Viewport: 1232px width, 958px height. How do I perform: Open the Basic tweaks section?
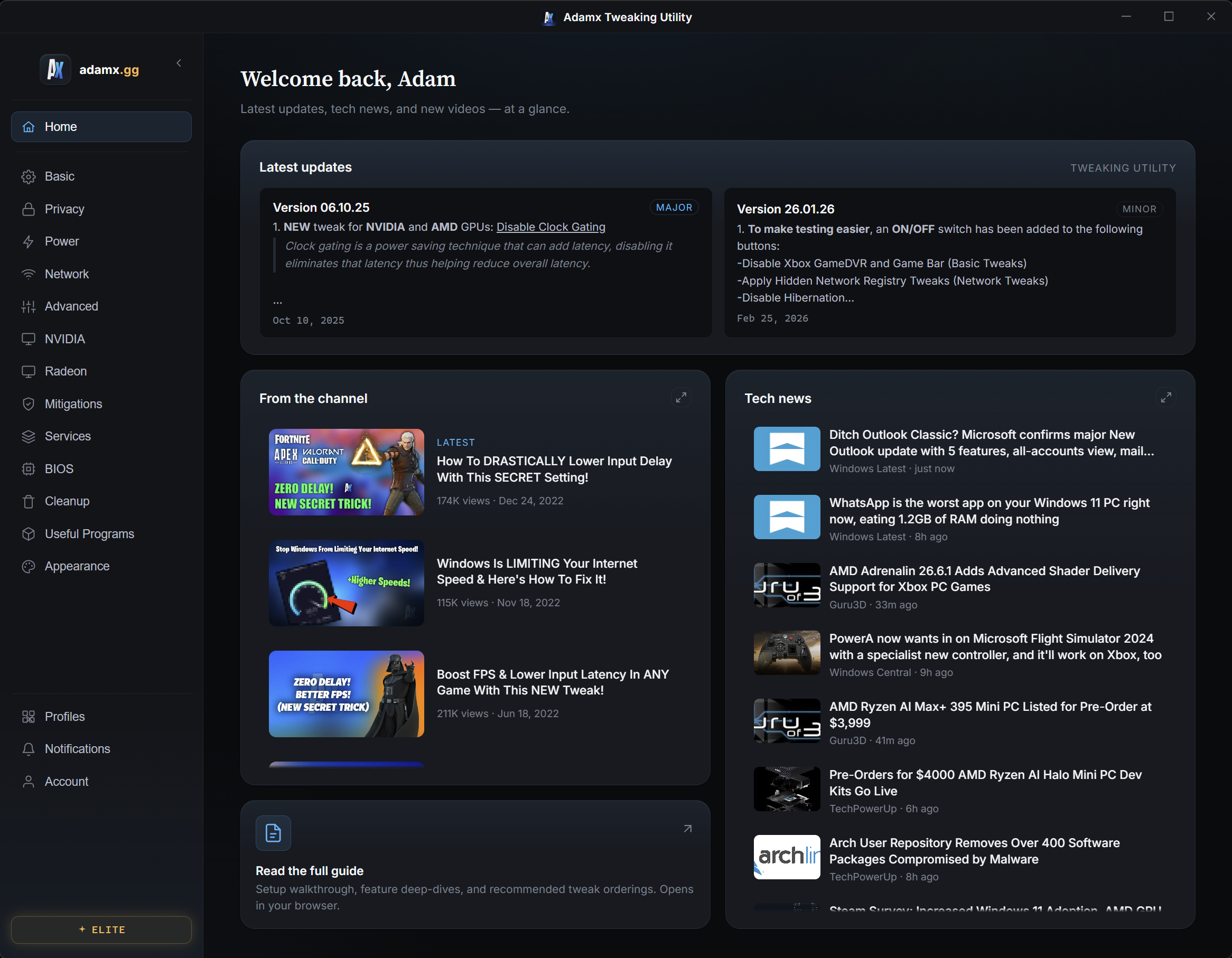(x=101, y=176)
